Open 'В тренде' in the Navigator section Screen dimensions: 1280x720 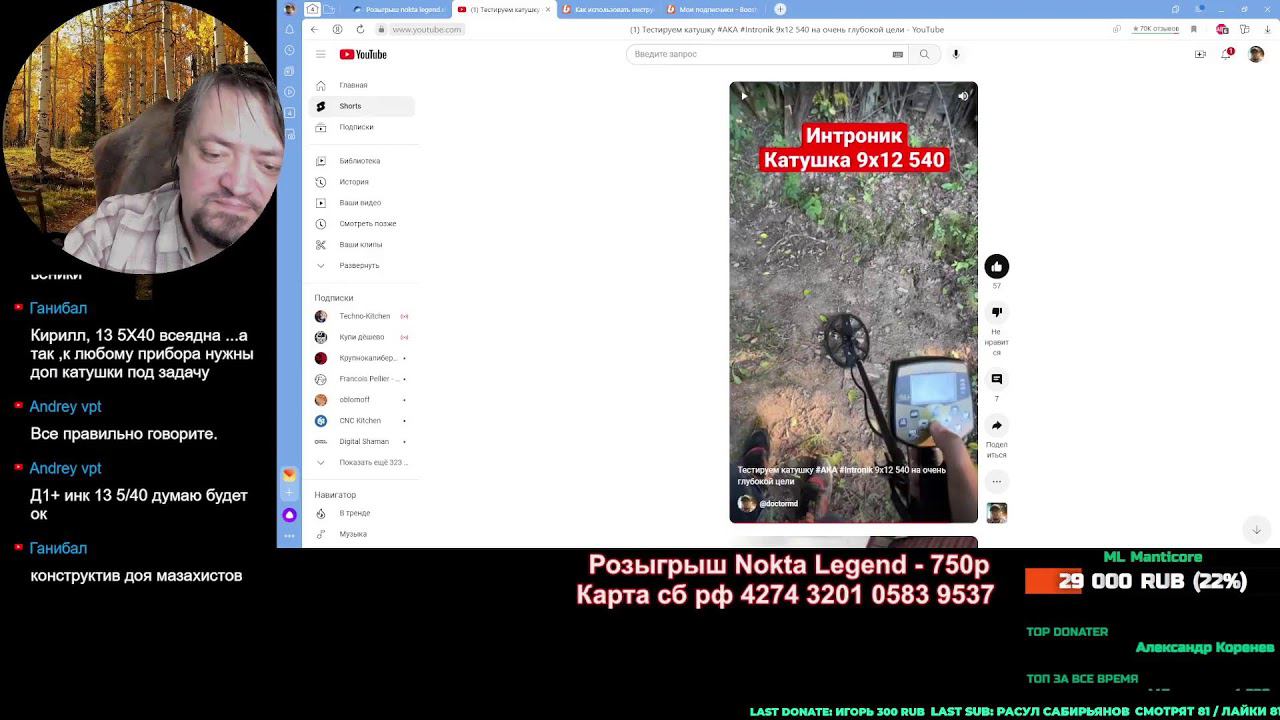[362, 513]
